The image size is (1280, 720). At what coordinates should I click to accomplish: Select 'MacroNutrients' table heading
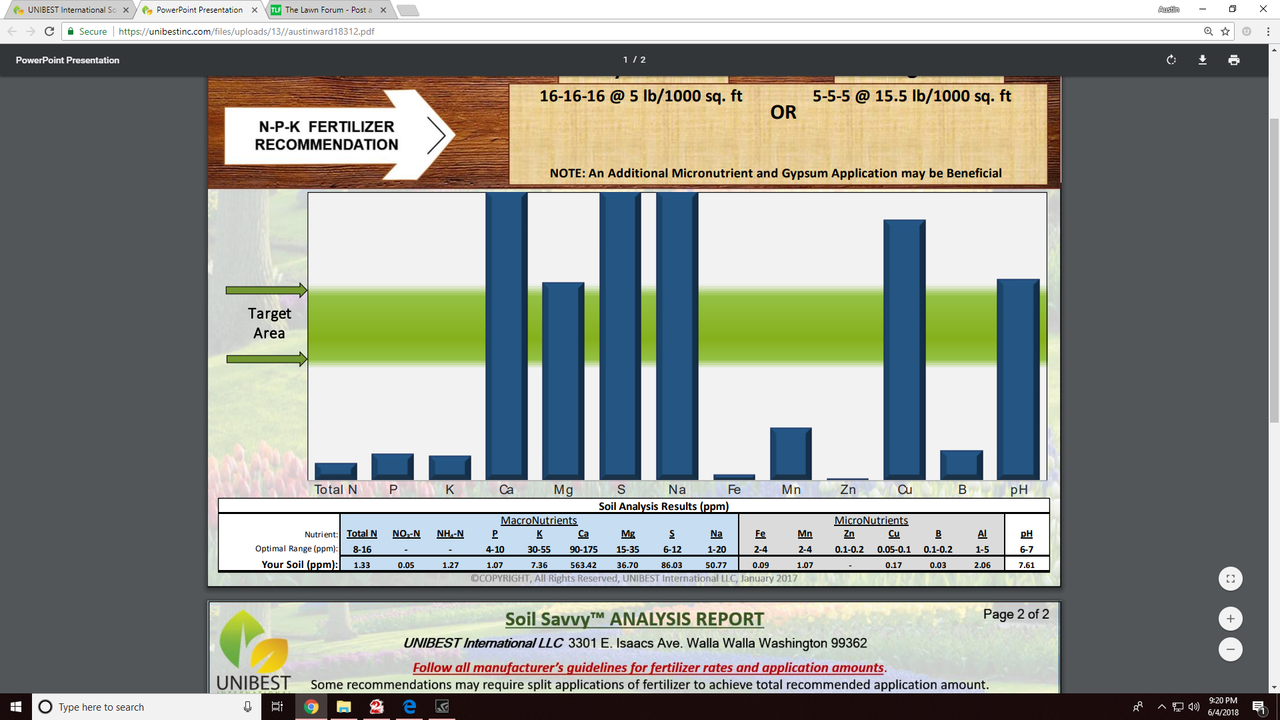(539, 520)
